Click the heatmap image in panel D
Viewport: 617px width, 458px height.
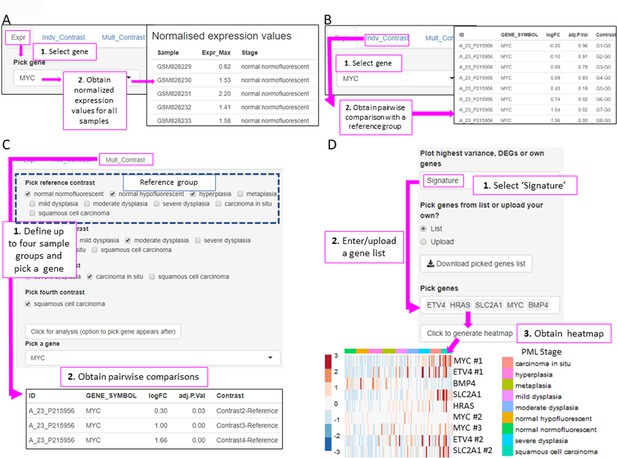point(398,403)
